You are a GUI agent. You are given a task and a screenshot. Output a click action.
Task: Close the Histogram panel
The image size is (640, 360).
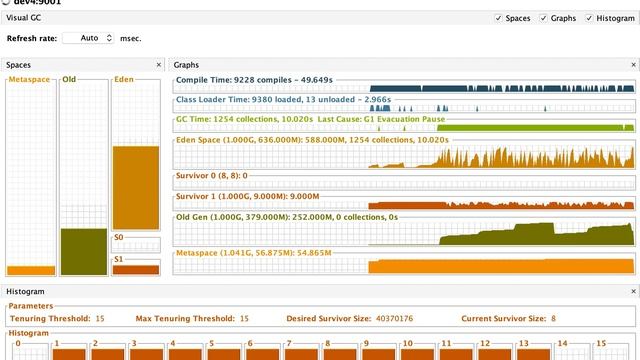(x=633, y=291)
